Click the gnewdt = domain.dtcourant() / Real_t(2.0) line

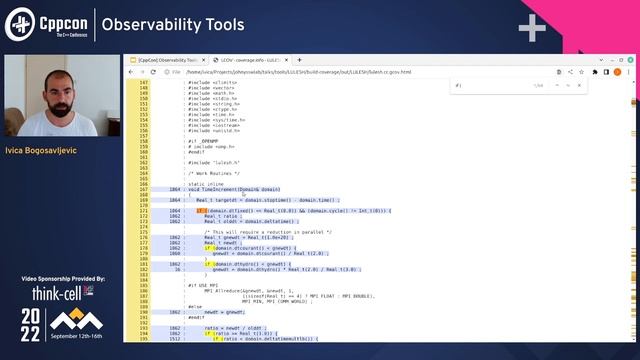pos(270,253)
